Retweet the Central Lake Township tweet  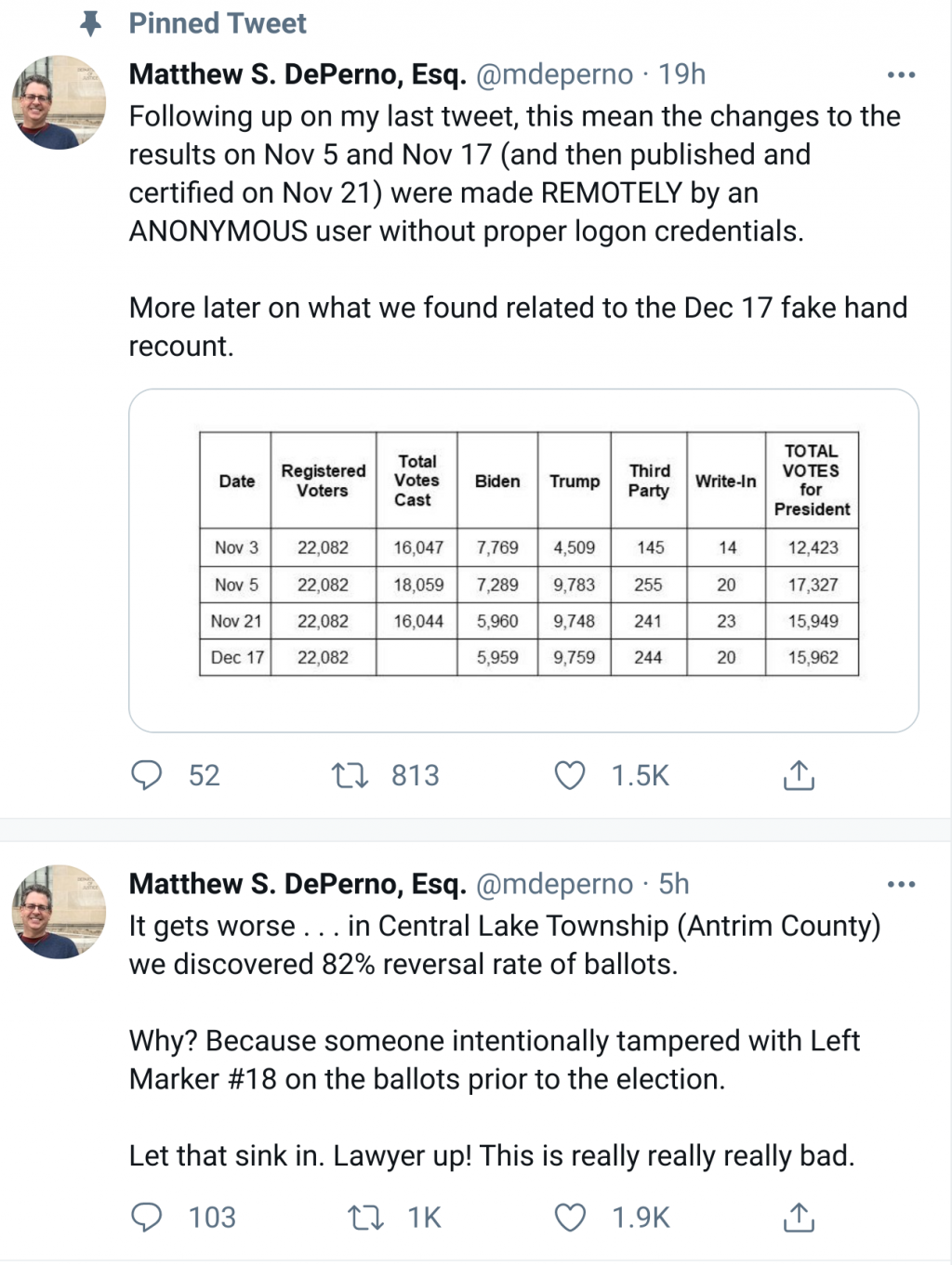pyautogui.click(x=365, y=1218)
